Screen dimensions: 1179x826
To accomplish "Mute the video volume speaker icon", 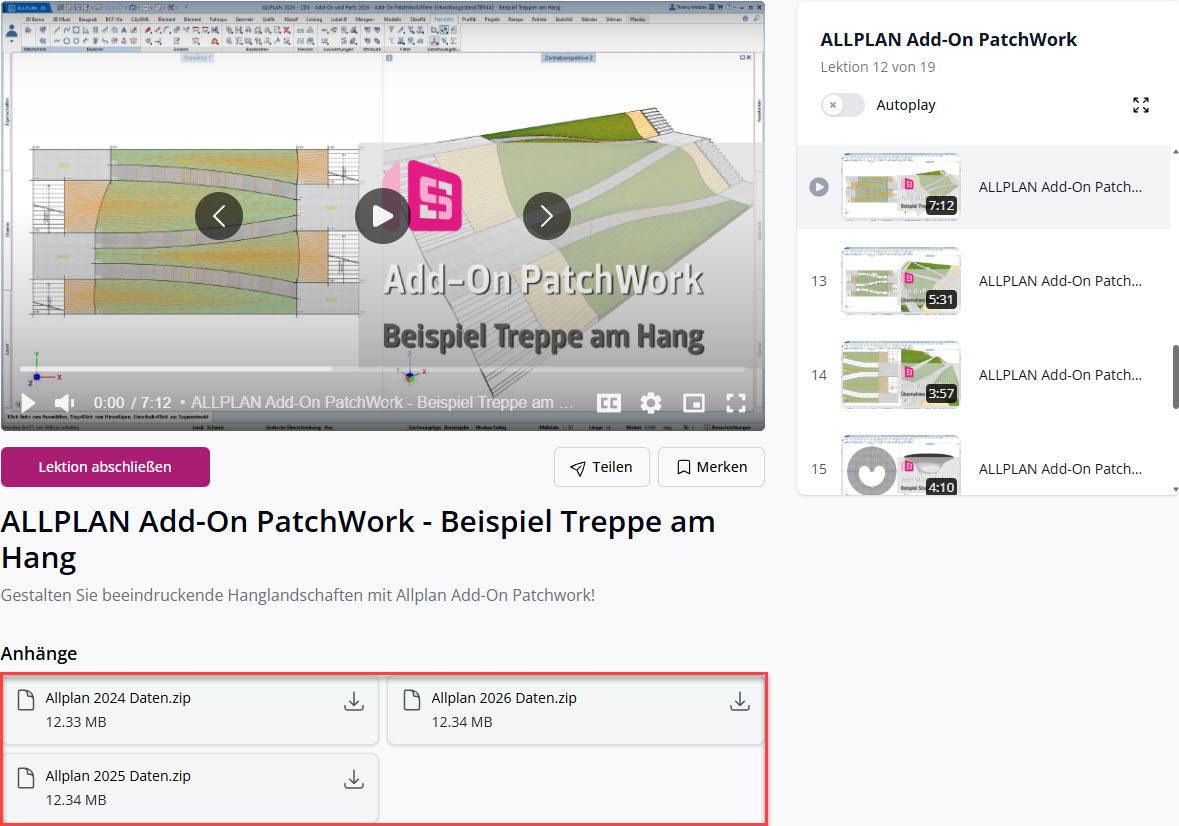I will (x=66, y=403).
